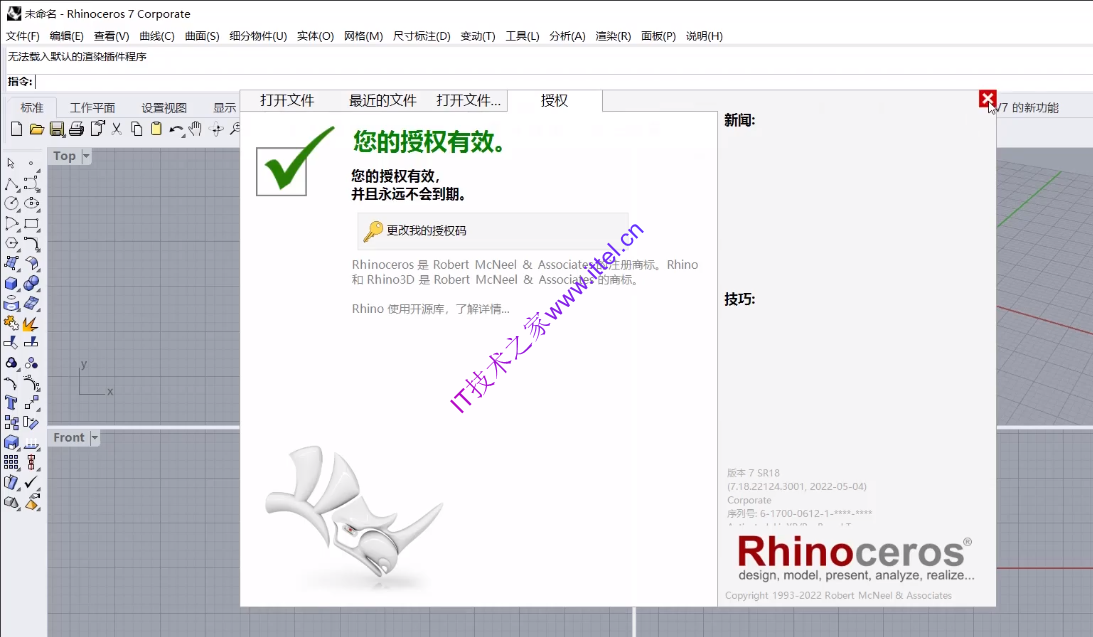Click the New file icon
The image size is (1093, 637).
coord(16,129)
